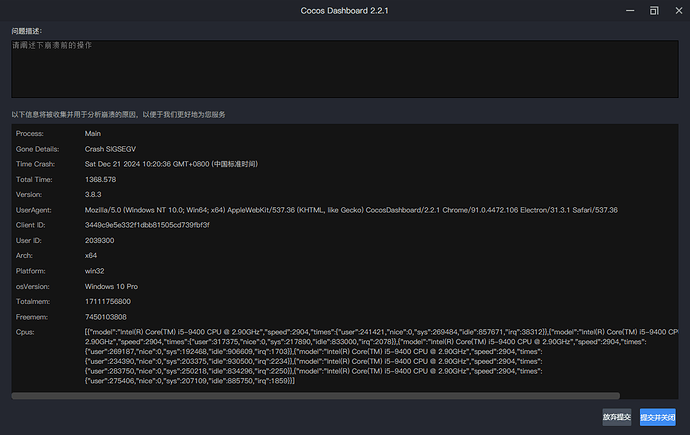Click the Process value "Main"
The width and height of the screenshot is (690, 435).
point(93,133)
